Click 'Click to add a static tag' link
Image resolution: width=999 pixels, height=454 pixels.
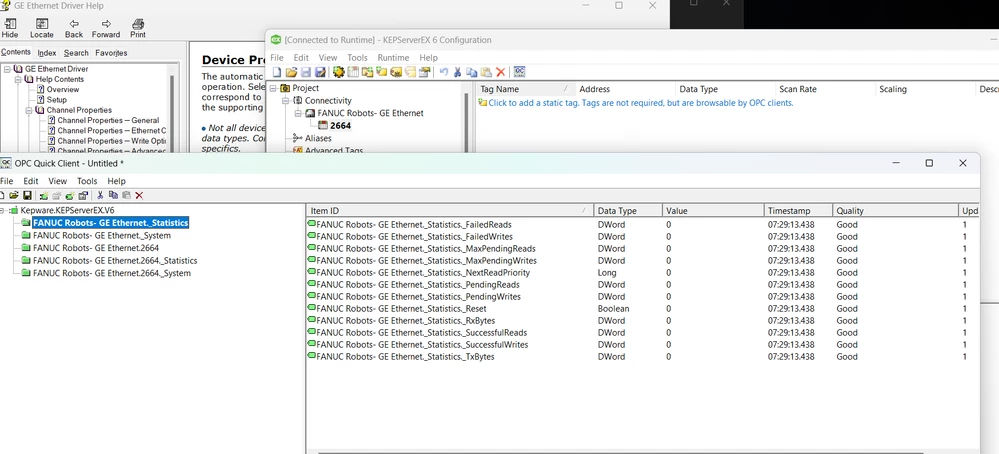[640, 103]
